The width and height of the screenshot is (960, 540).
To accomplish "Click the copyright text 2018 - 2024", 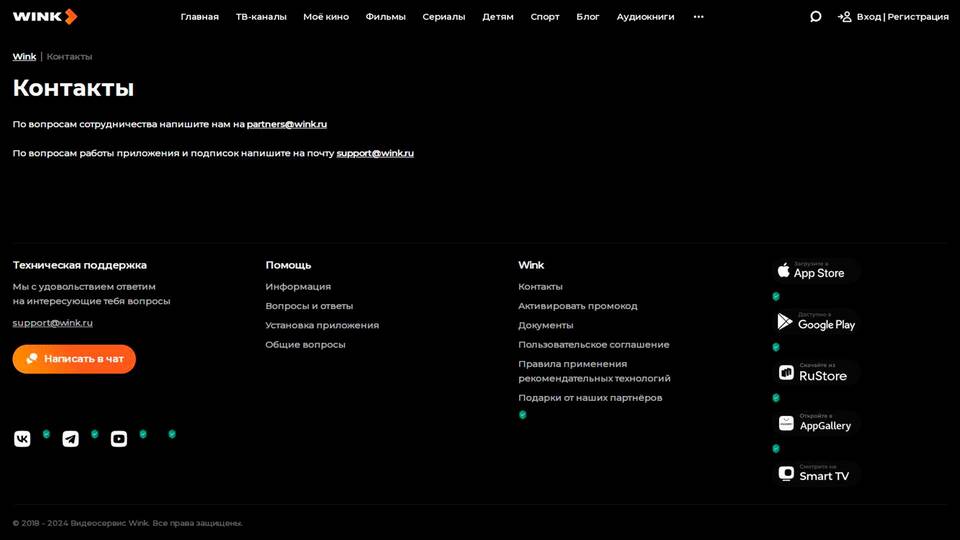I will click(127, 523).
